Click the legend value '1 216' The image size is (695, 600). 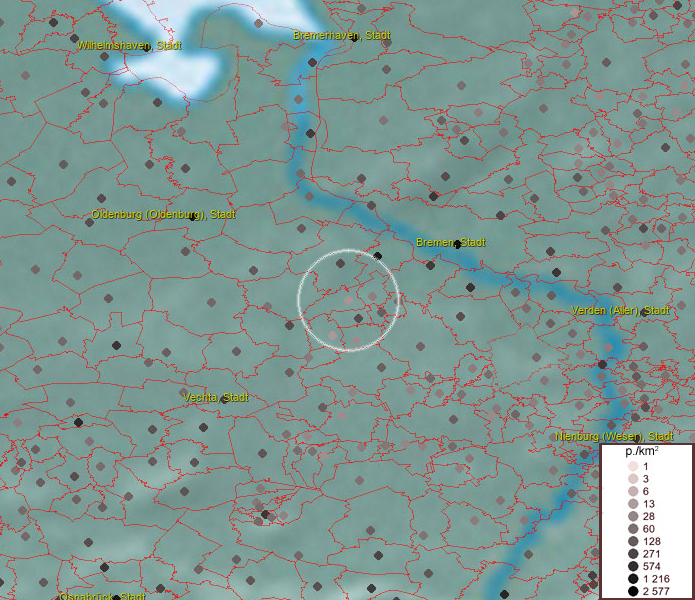pos(656,579)
